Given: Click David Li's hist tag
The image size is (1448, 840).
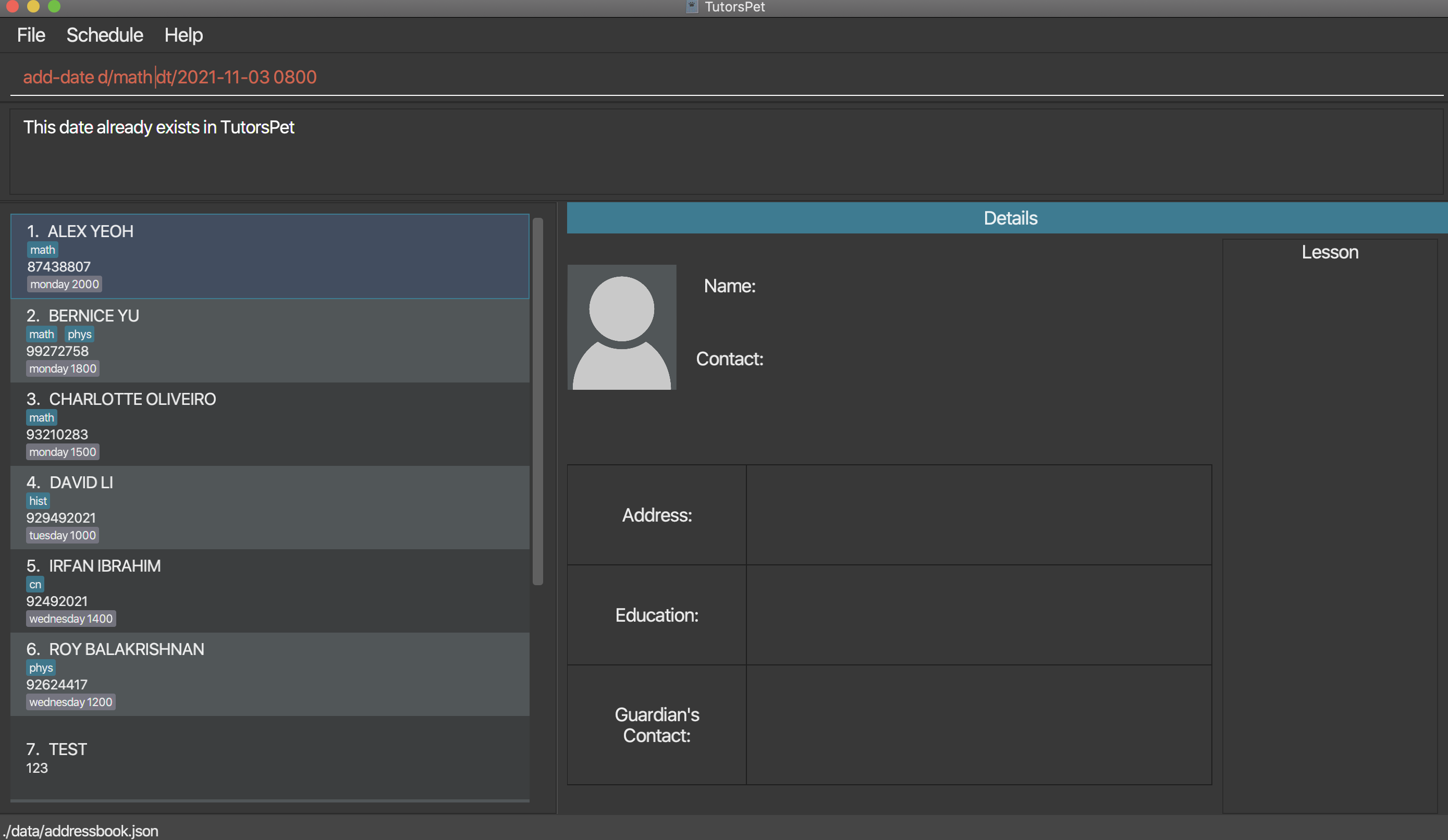Looking at the screenshot, I should (38, 501).
